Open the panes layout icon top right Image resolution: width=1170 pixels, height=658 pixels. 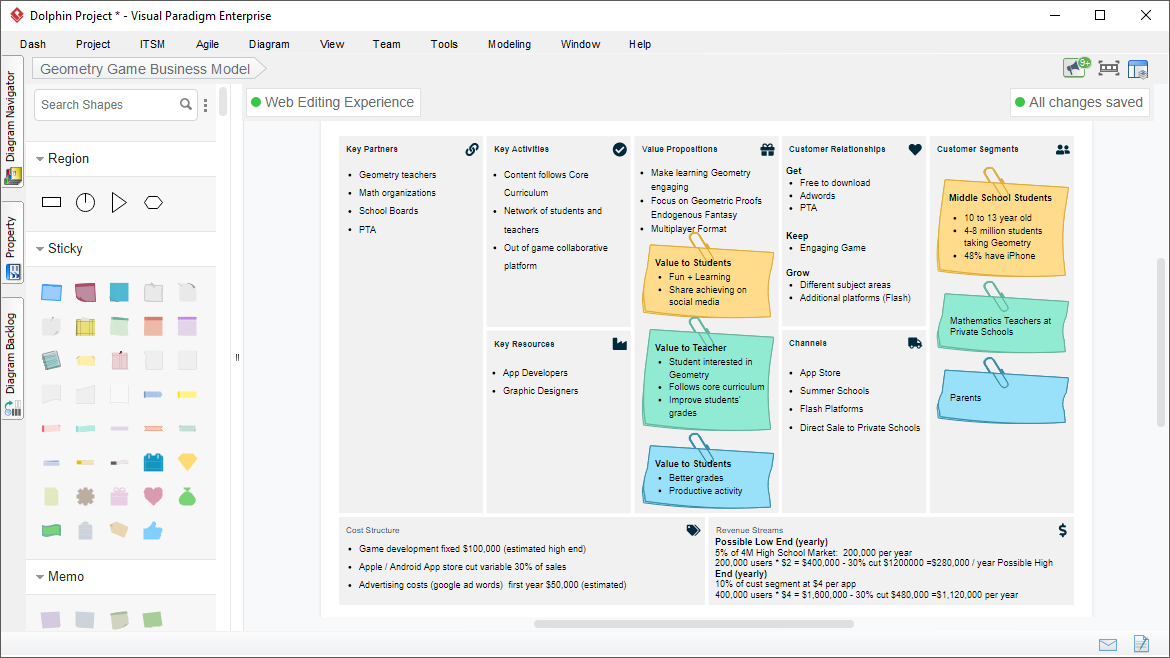(x=1138, y=68)
